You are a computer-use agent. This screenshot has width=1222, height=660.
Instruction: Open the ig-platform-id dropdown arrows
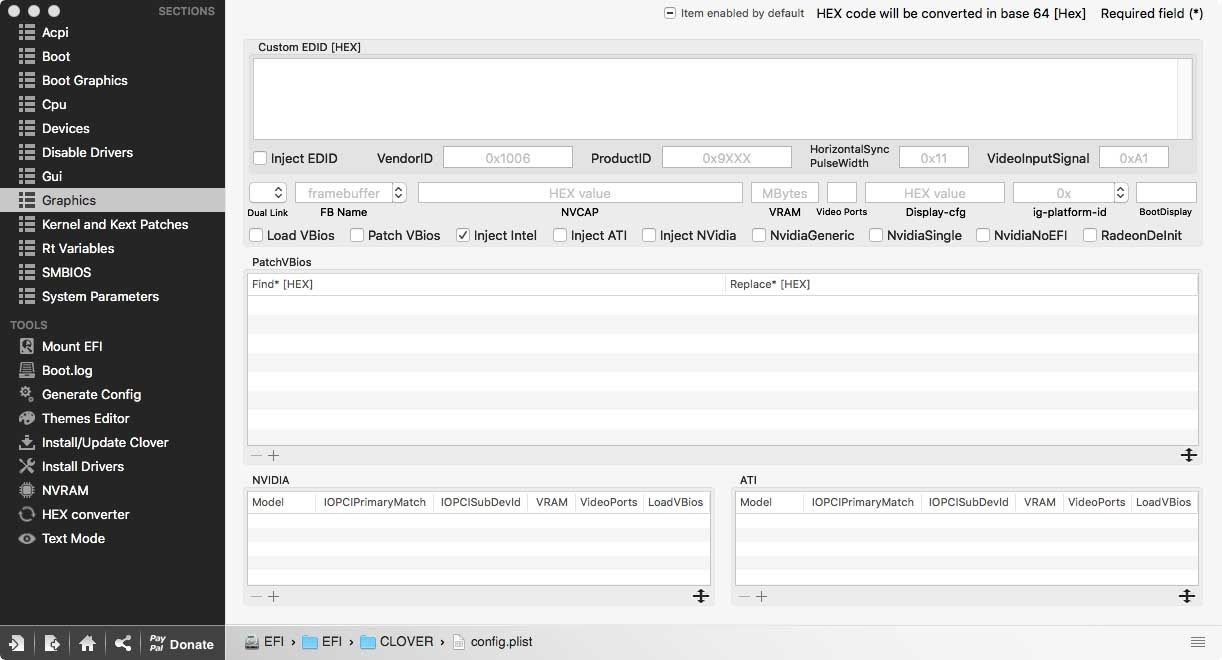(1121, 192)
